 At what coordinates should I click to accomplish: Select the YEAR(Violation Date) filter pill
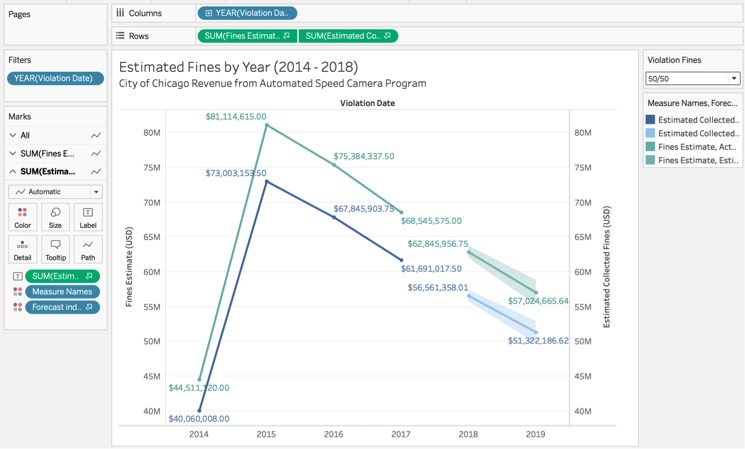(55, 78)
